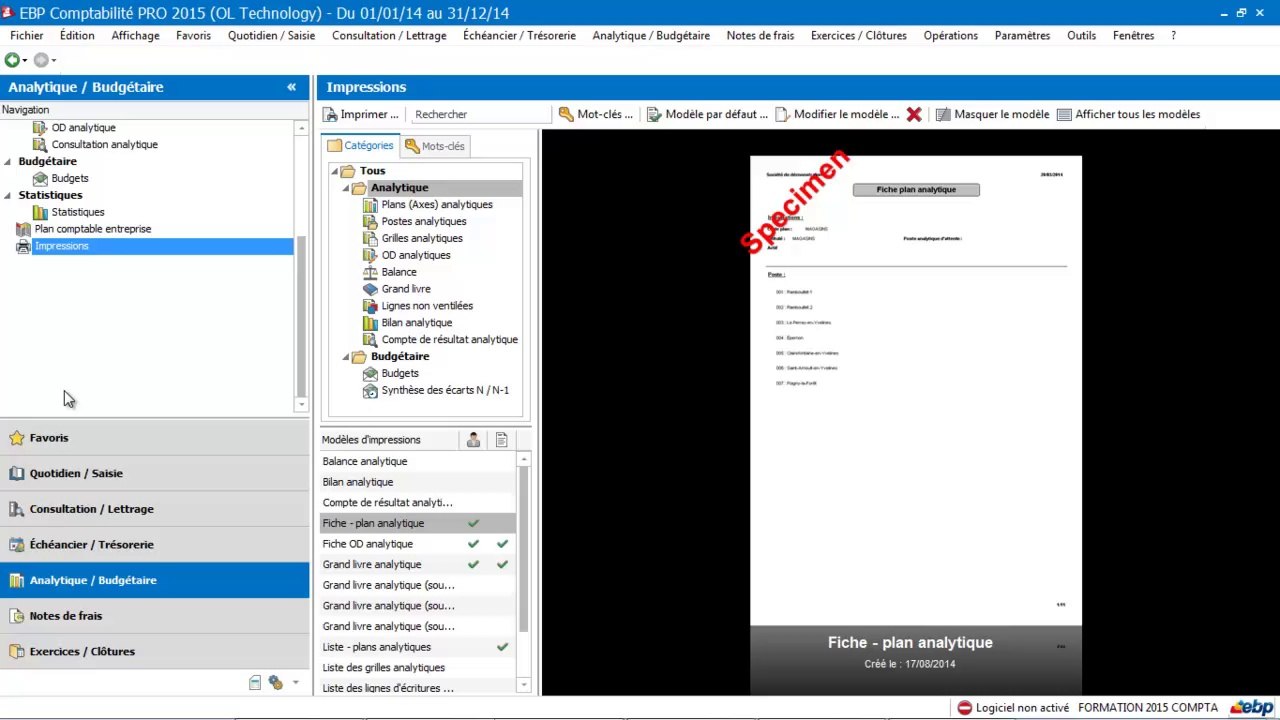Select Grand livre category item
The height and width of the screenshot is (720, 1280).
(x=406, y=289)
